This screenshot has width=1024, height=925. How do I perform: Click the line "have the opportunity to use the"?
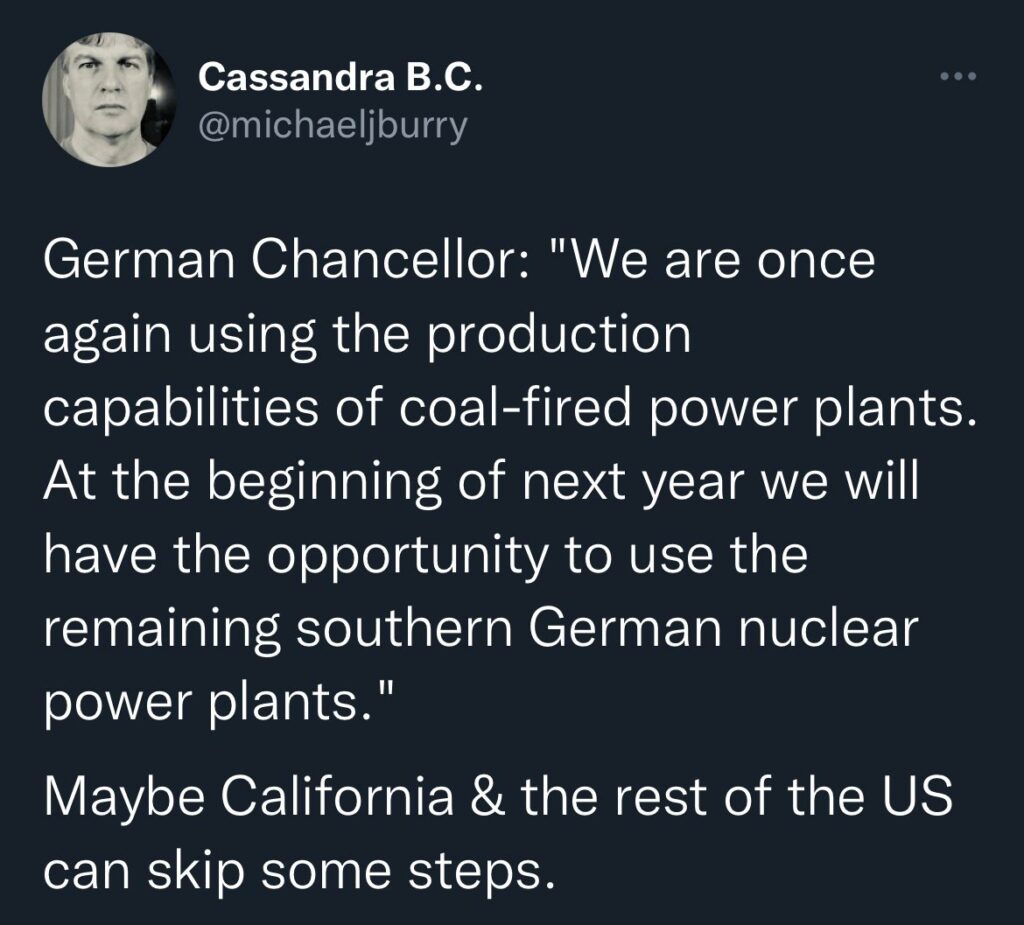pos(425,556)
